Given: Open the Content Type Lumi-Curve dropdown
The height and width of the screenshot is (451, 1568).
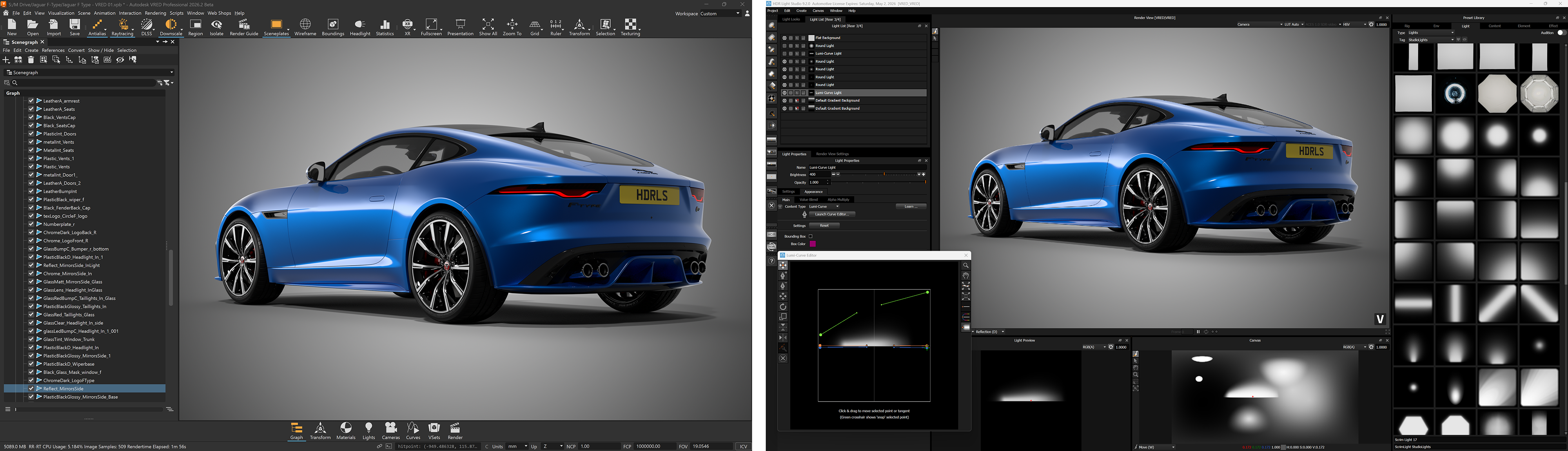Looking at the screenshot, I should pyautogui.click(x=825, y=206).
